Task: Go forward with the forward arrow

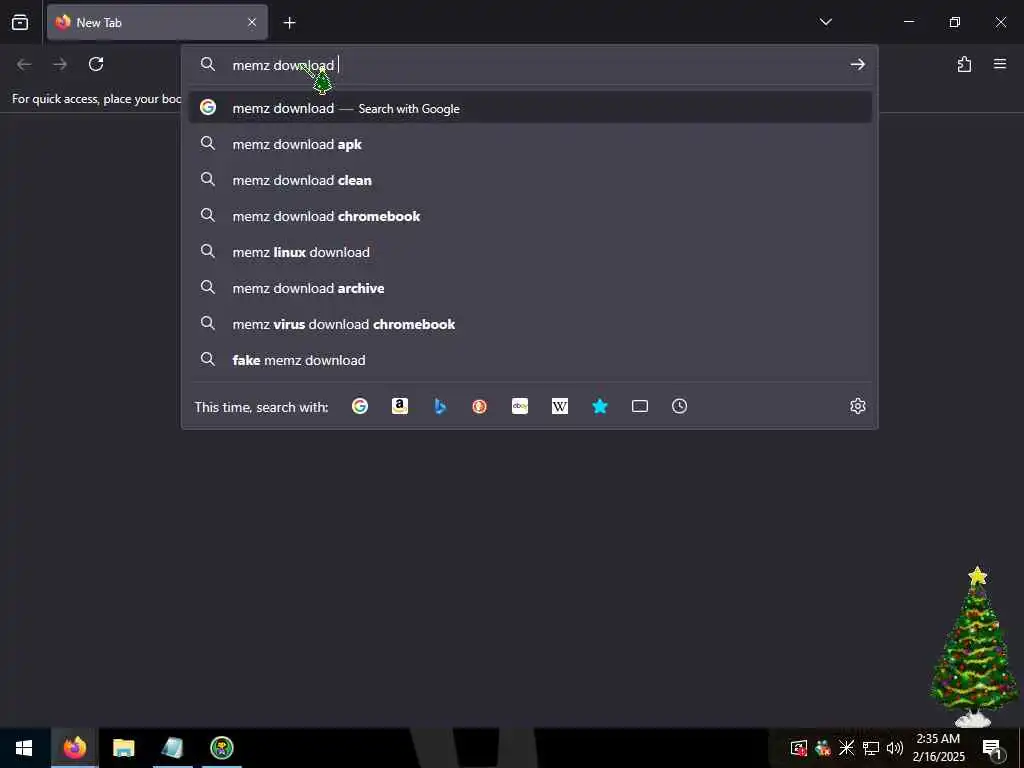Action: (x=60, y=64)
